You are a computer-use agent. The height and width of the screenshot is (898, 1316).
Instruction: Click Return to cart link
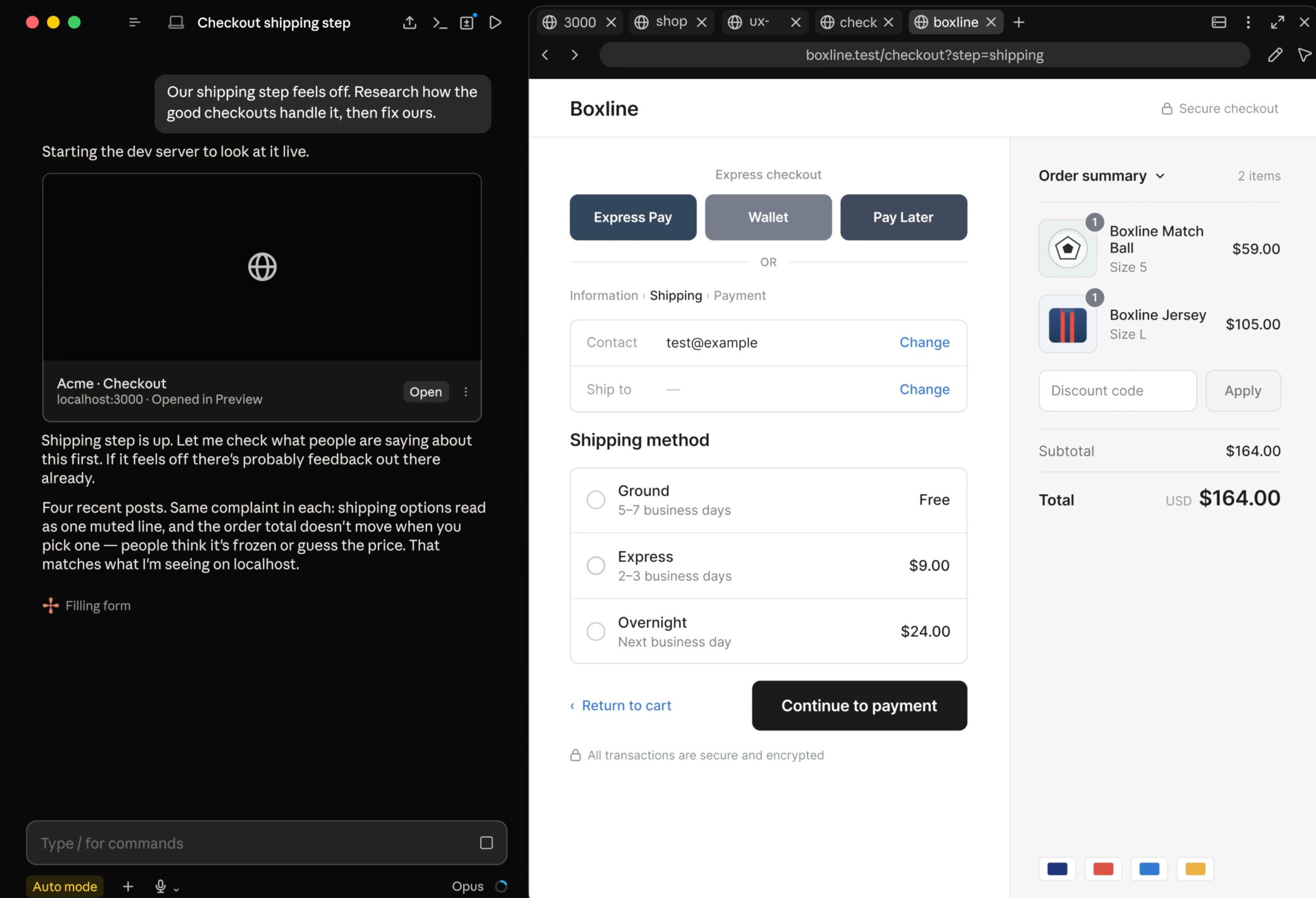point(620,705)
